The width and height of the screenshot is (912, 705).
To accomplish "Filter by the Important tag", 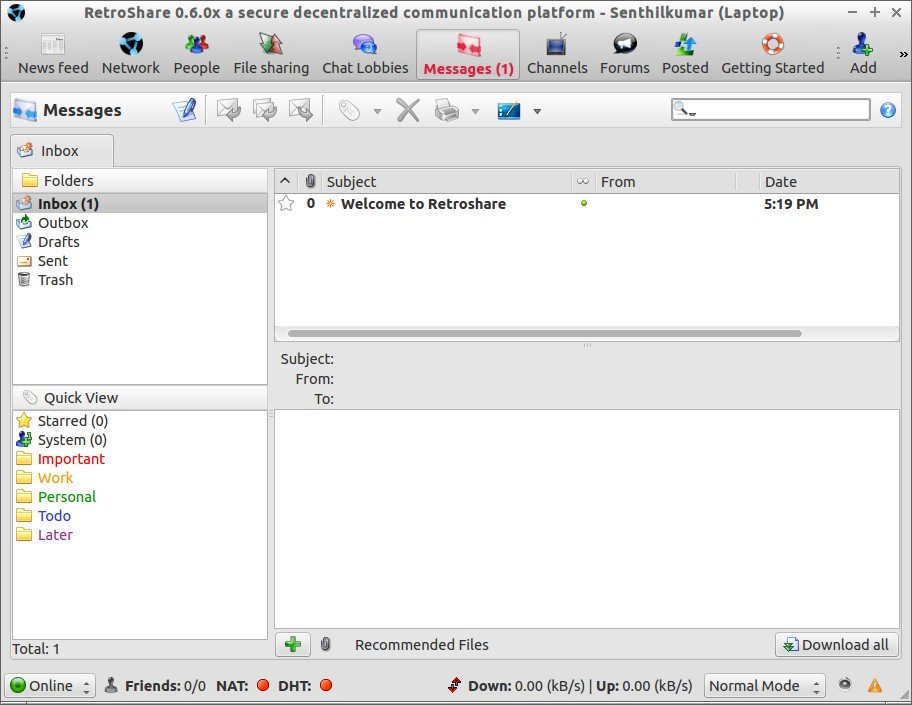I will [140, 459].
